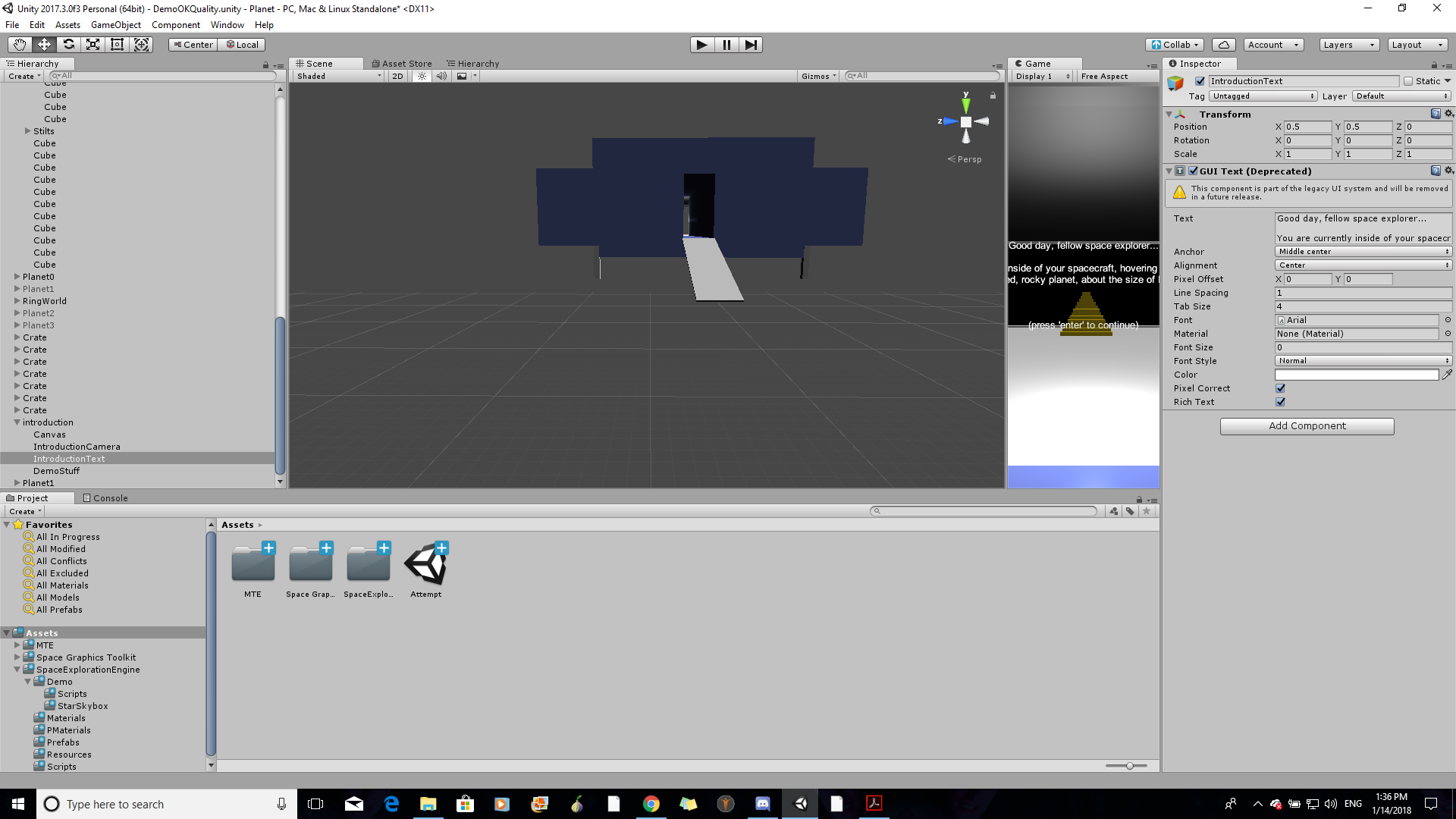Switch to the Console tab
This screenshot has height=819, width=1456.
(105, 498)
